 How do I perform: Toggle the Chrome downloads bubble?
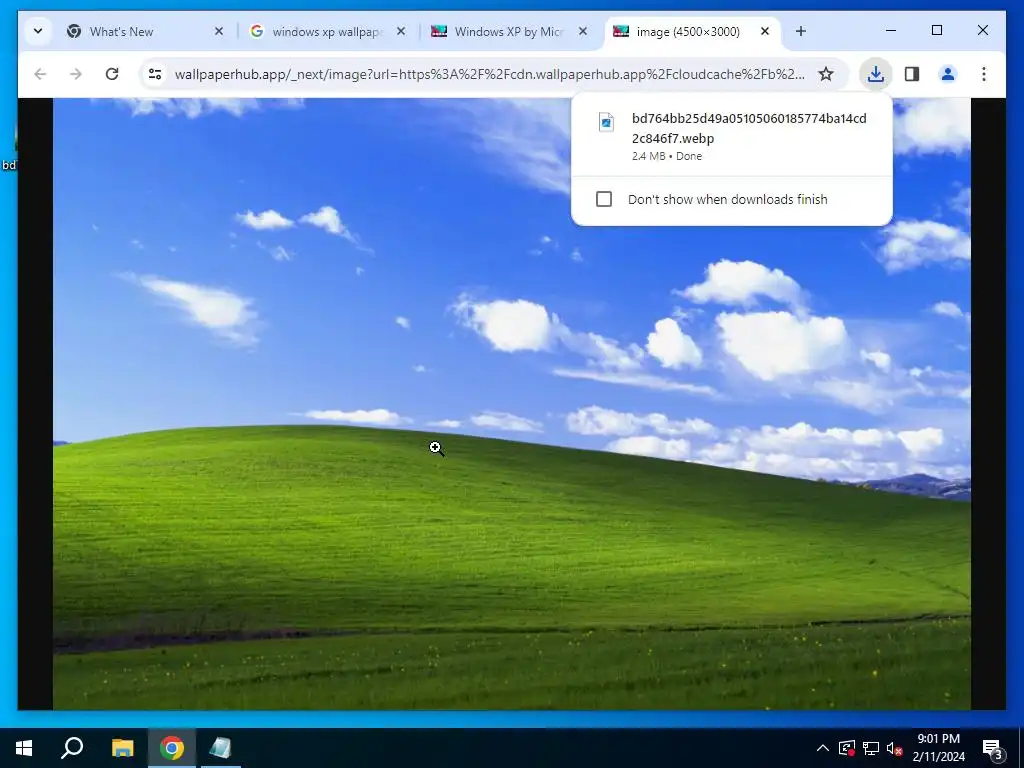point(876,74)
